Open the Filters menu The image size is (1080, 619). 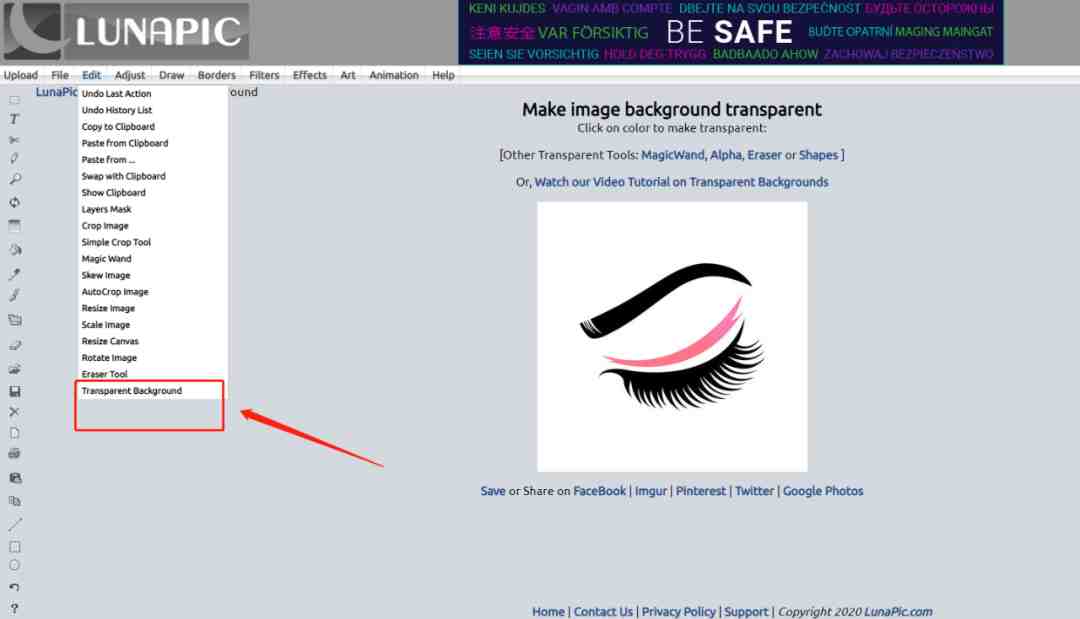point(264,75)
